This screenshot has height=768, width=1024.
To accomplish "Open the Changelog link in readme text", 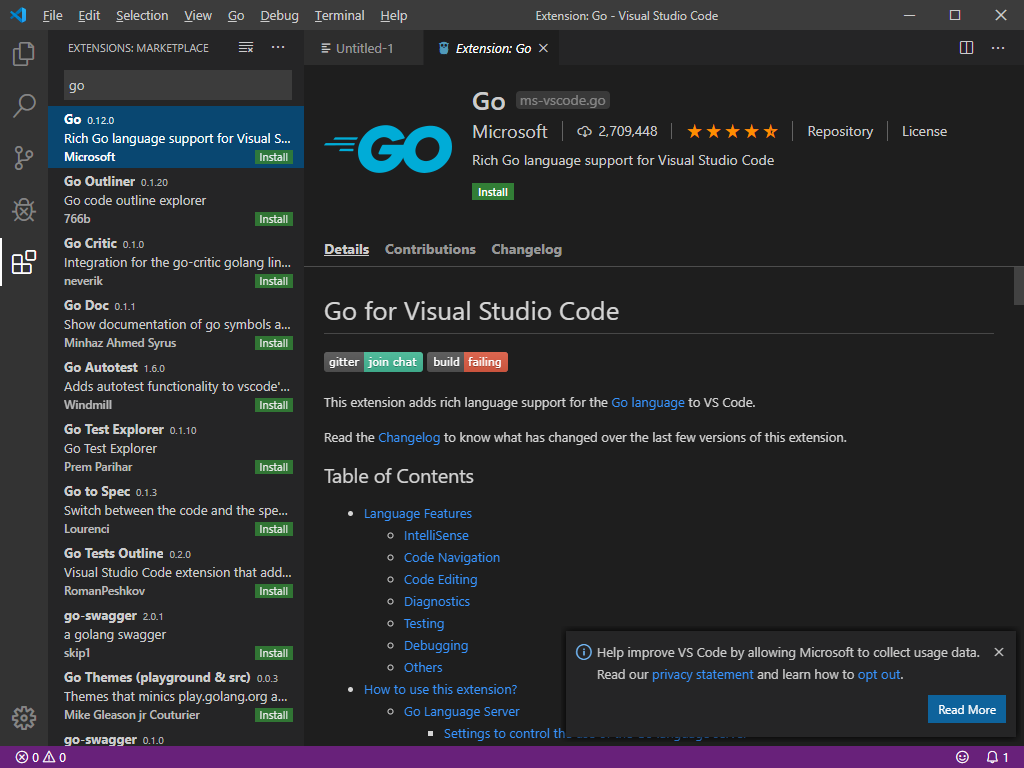I will [409, 438].
